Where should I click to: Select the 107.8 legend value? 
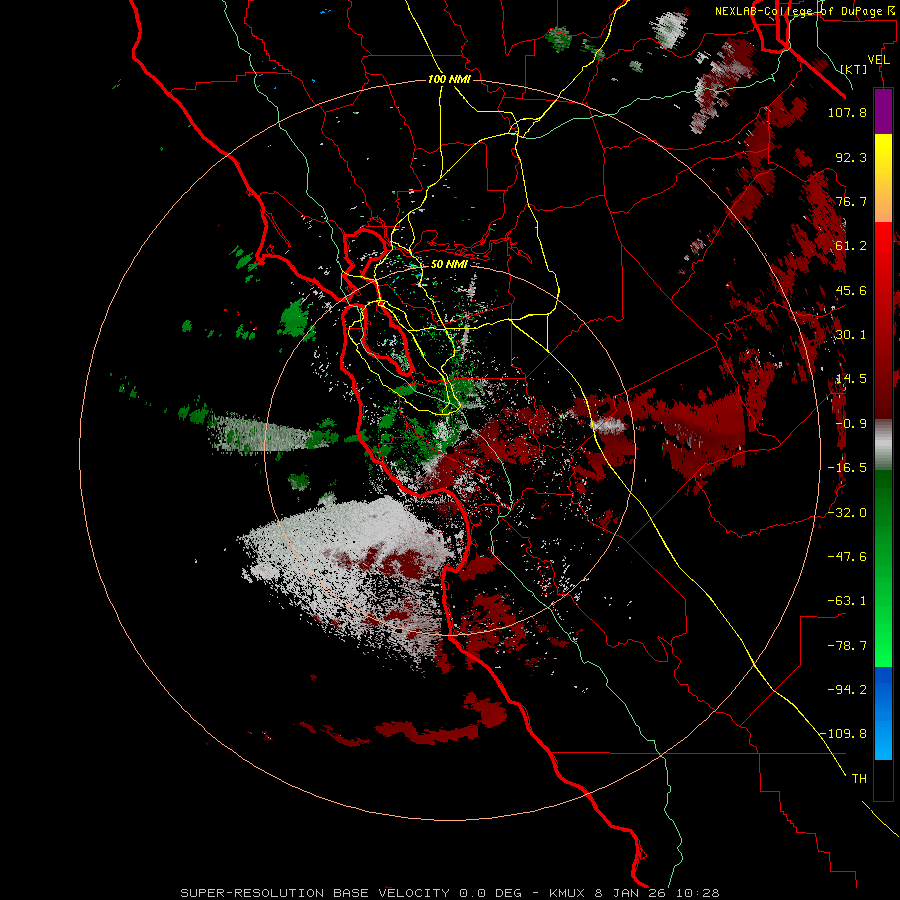(847, 112)
